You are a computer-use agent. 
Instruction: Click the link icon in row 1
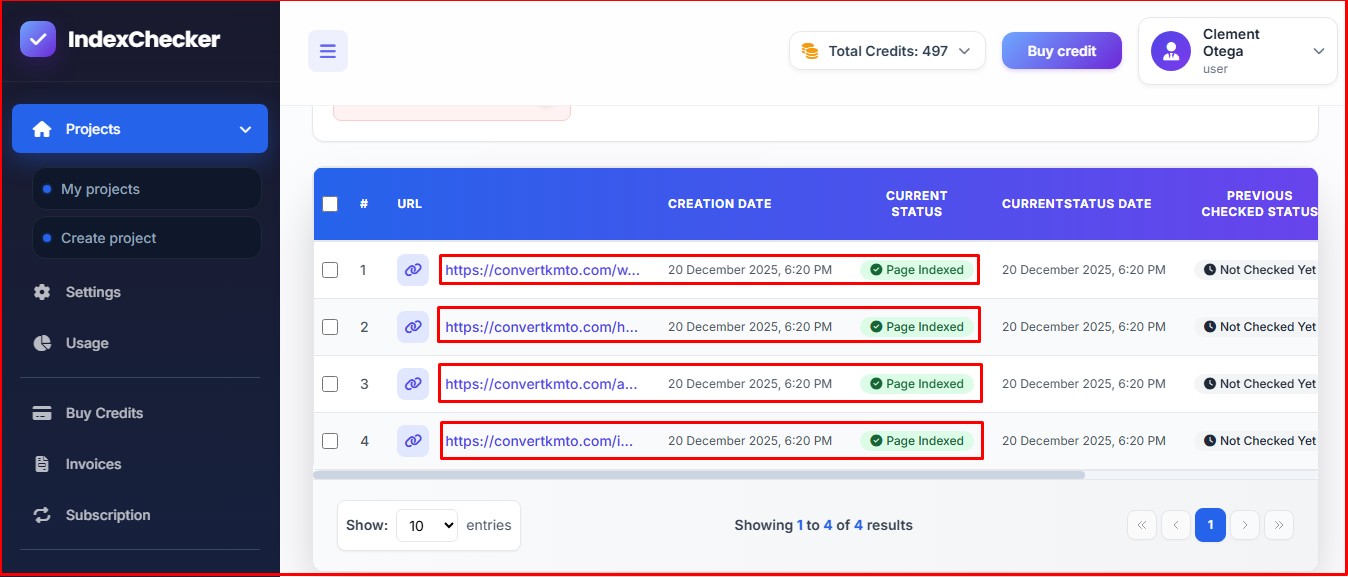(412, 270)
